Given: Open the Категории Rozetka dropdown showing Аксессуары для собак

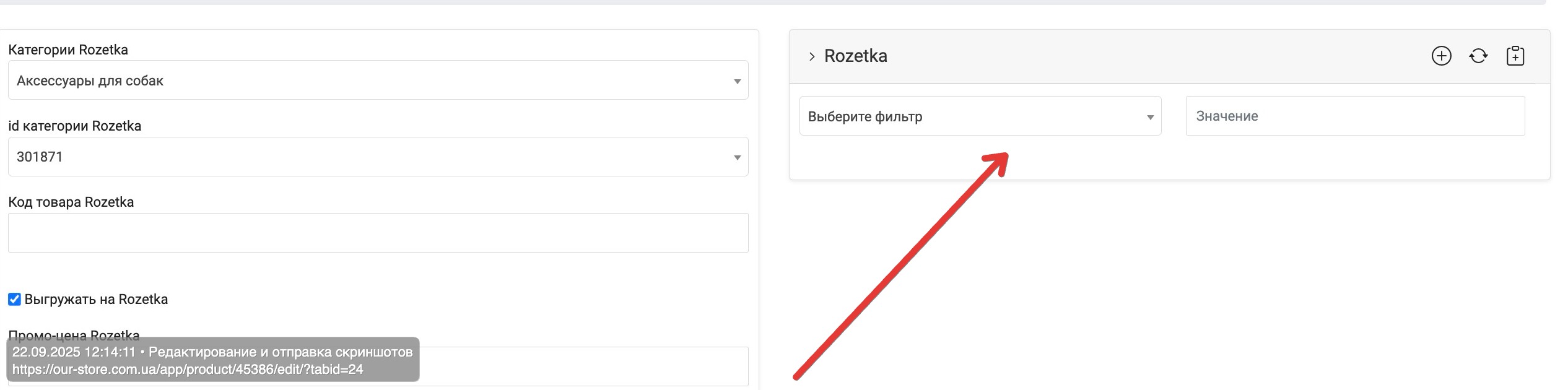Looking at the screenshot, I should [x=378, y=80].
